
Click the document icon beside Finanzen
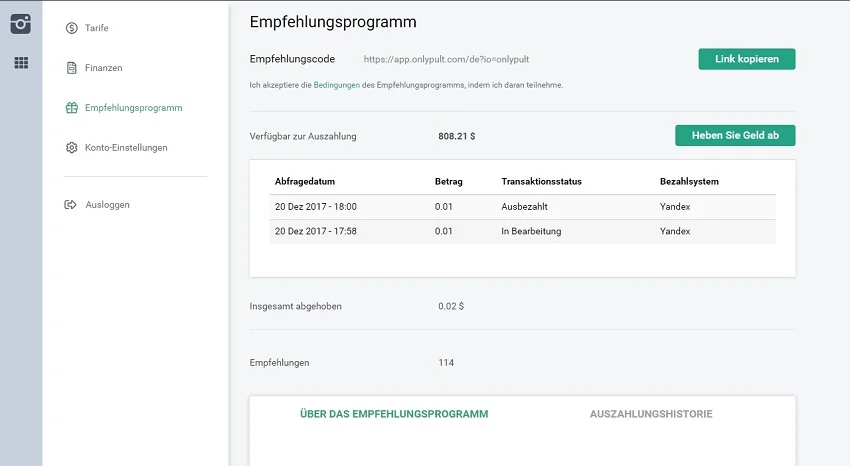point(71,68)
